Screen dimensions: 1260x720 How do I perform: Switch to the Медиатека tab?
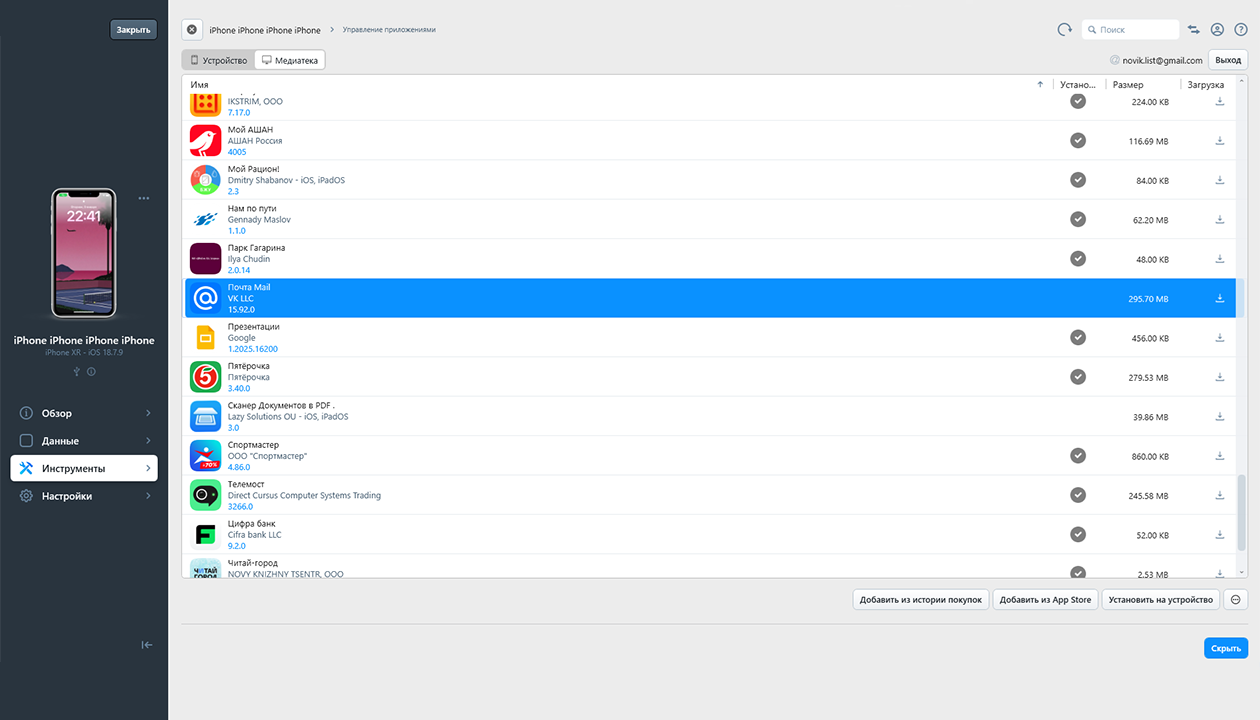coord(290,61)
